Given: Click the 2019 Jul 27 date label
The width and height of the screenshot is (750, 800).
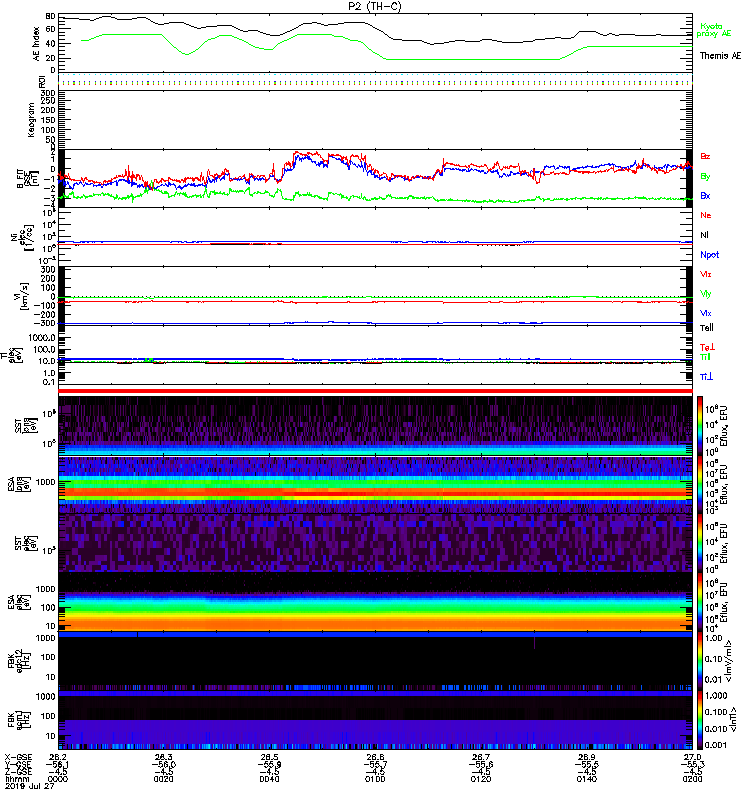Looking at the screenshot, I should (x=30, y=787).
